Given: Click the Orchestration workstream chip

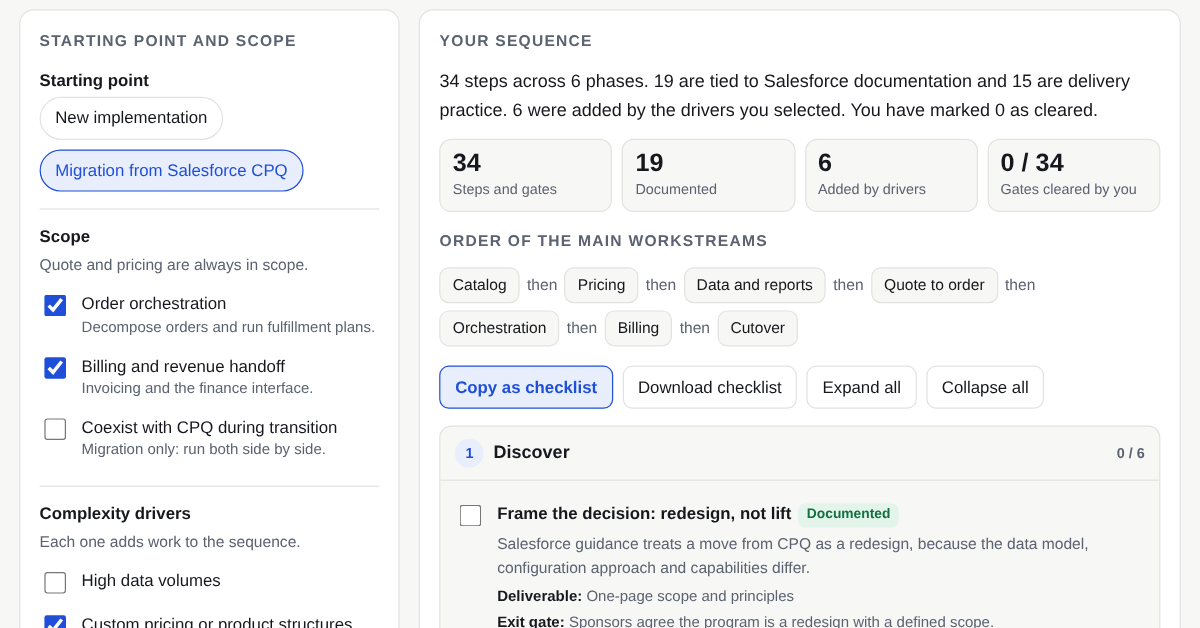Looking at the screenshot, I should [499, 328].
